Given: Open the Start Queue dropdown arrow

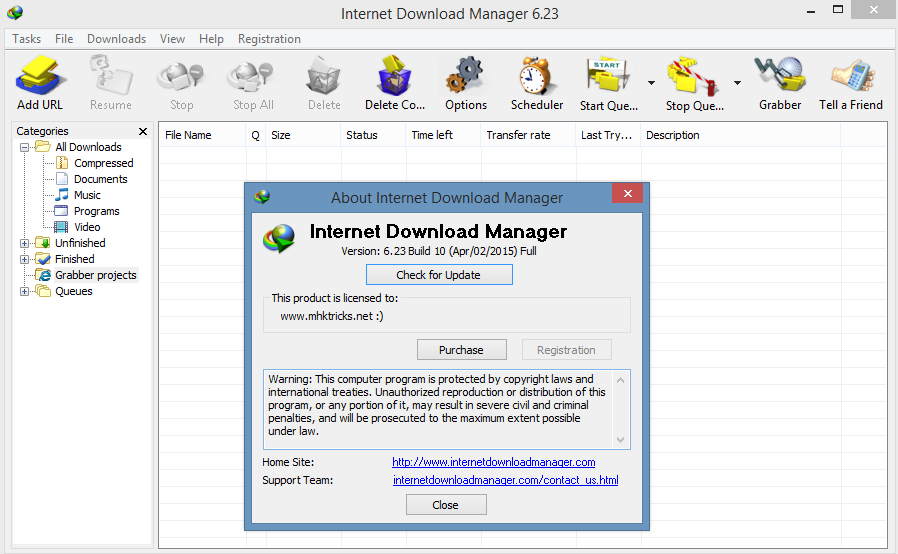Looking at the screenshot, I should tap(651, 83).
